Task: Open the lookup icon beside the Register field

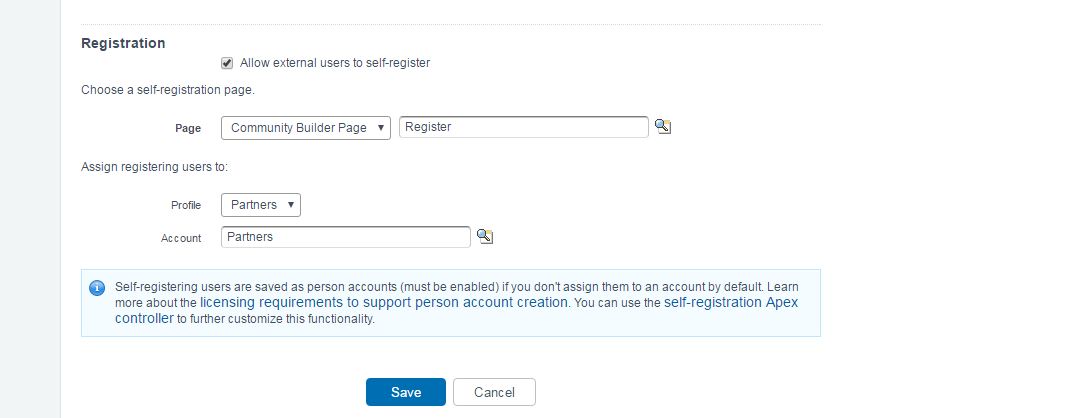Action: pos(662,127)
